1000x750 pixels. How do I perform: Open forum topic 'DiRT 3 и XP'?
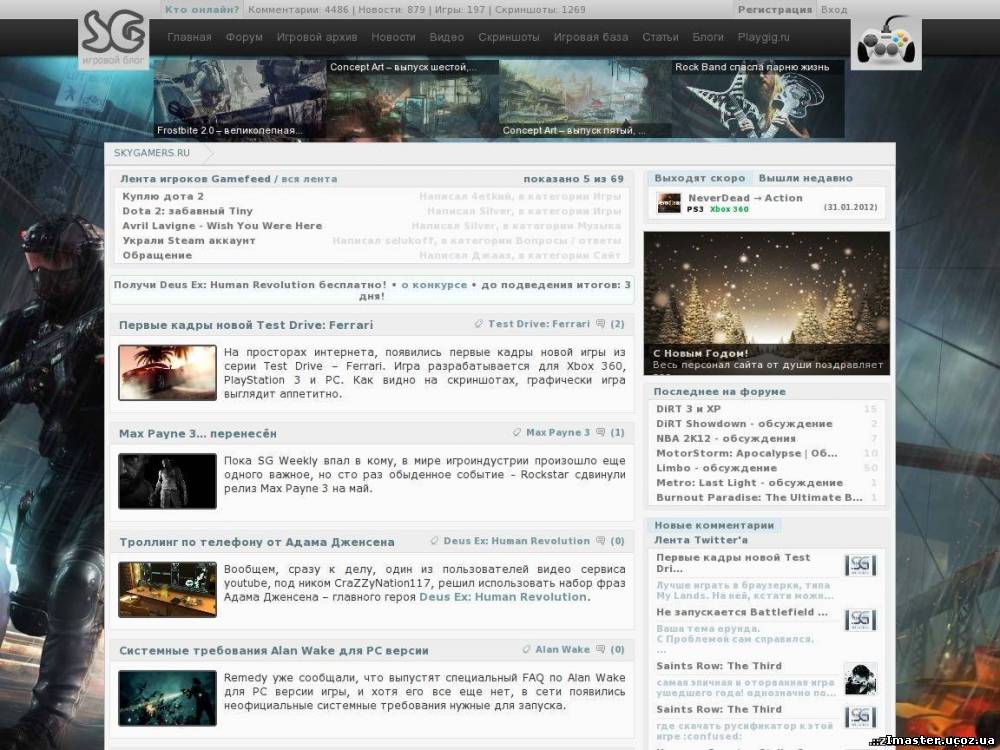point(688,409)
